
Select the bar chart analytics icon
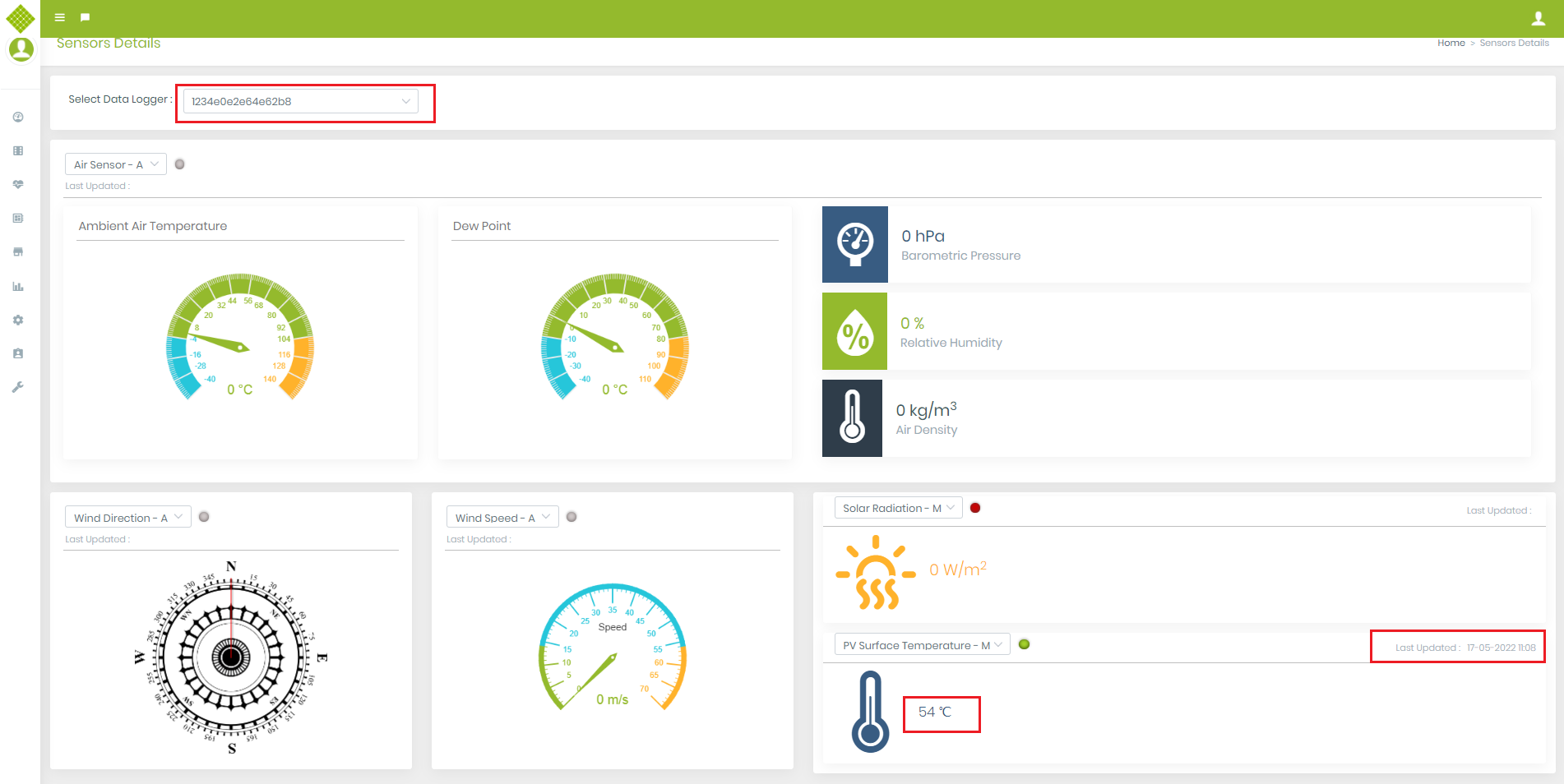(x=17, y=286)
